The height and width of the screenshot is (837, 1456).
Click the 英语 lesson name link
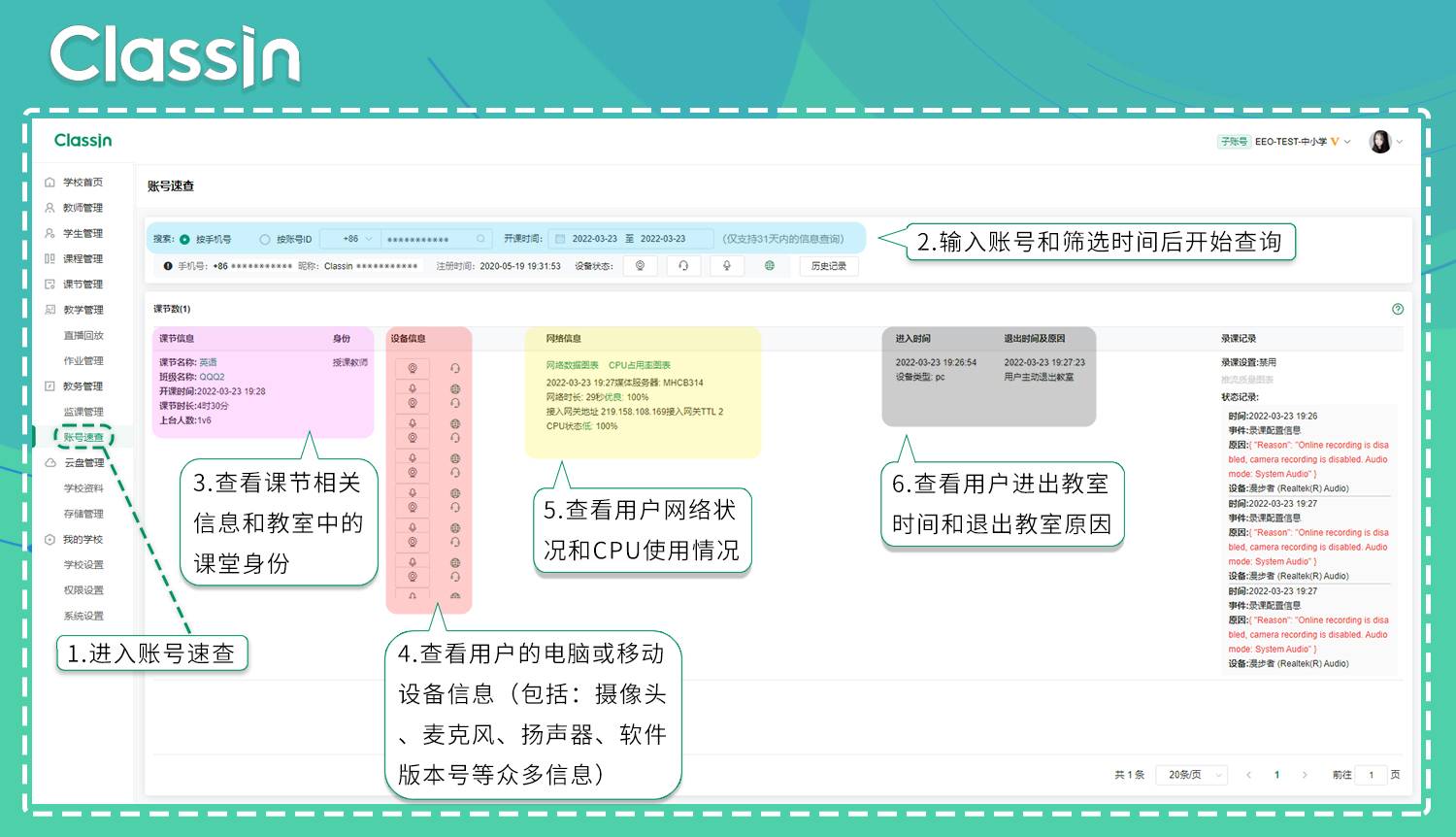coord(208,362)
